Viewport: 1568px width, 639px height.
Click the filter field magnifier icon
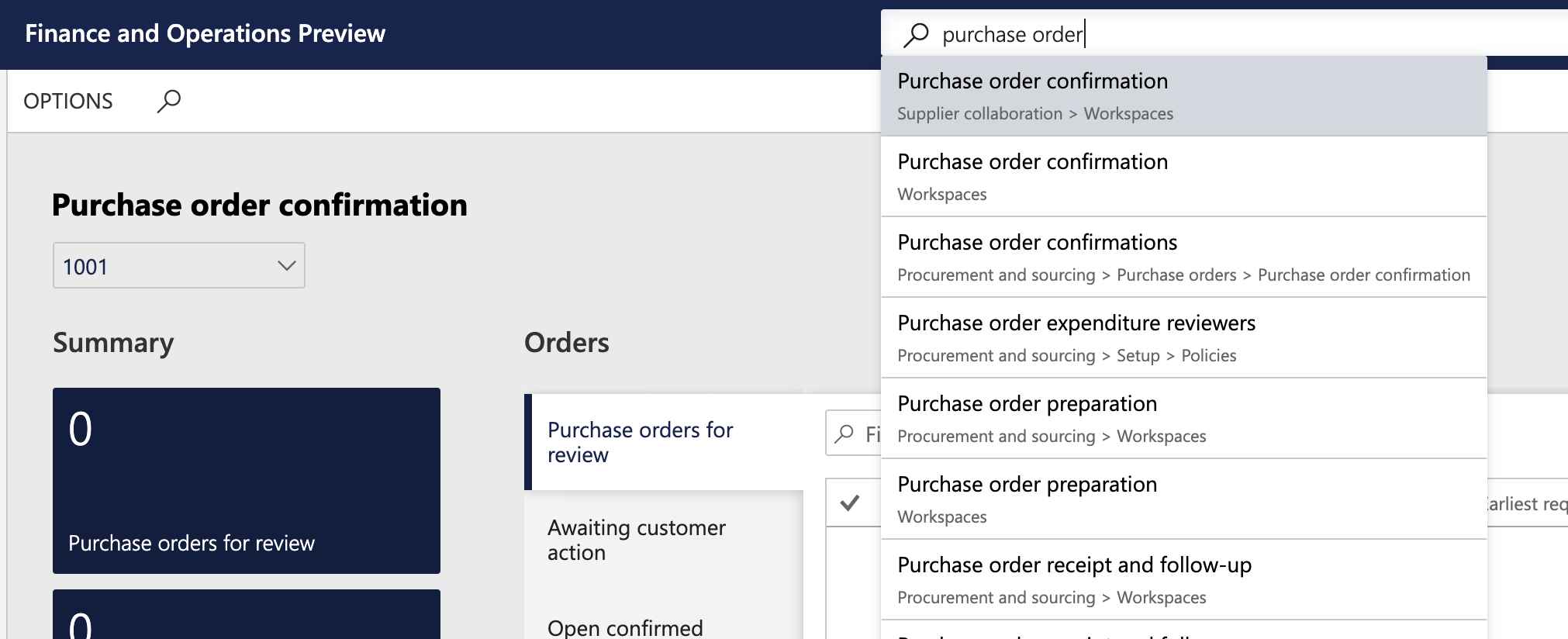pos(844,434)
